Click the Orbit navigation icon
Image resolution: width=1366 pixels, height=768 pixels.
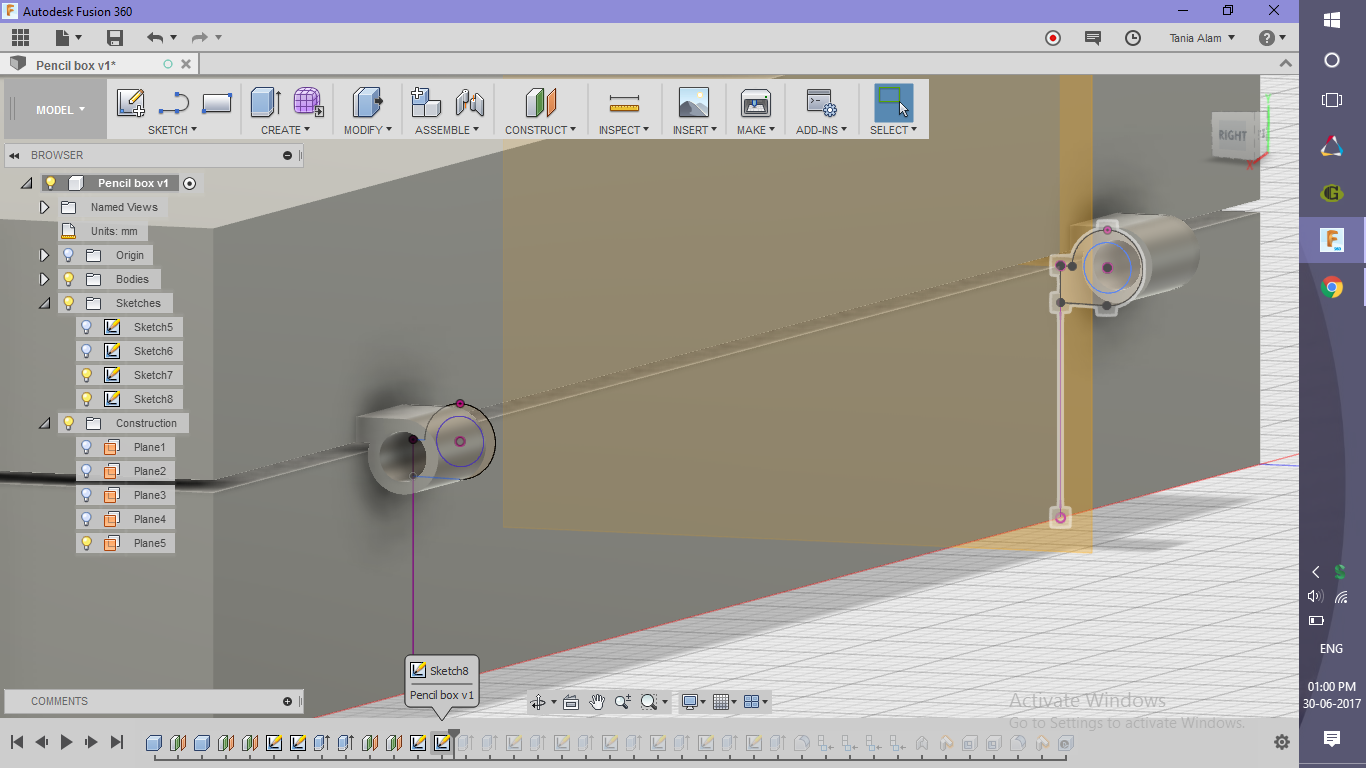538,702
